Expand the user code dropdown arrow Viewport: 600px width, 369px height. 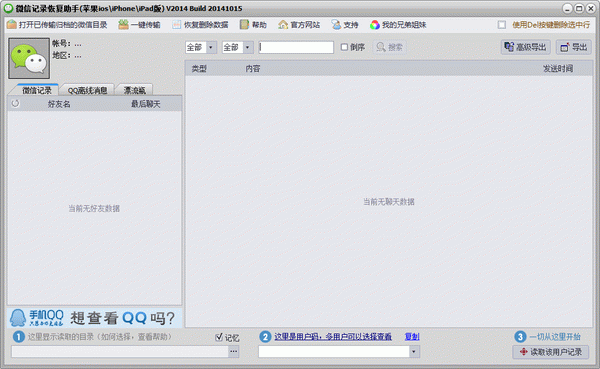[x=414, y=351]
